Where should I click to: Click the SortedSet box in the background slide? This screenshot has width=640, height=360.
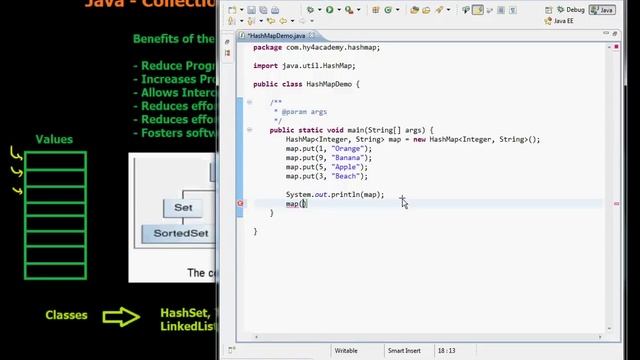point(179,234)
